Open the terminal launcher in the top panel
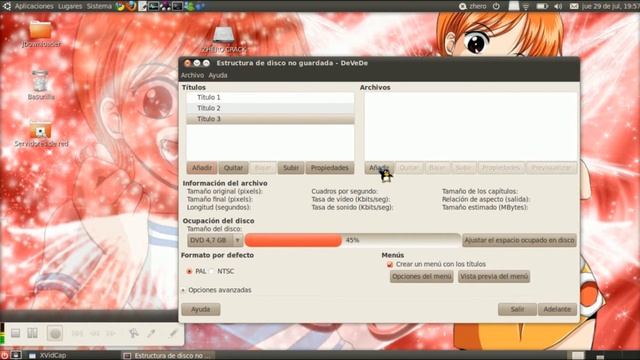 (x=177, y=6)
